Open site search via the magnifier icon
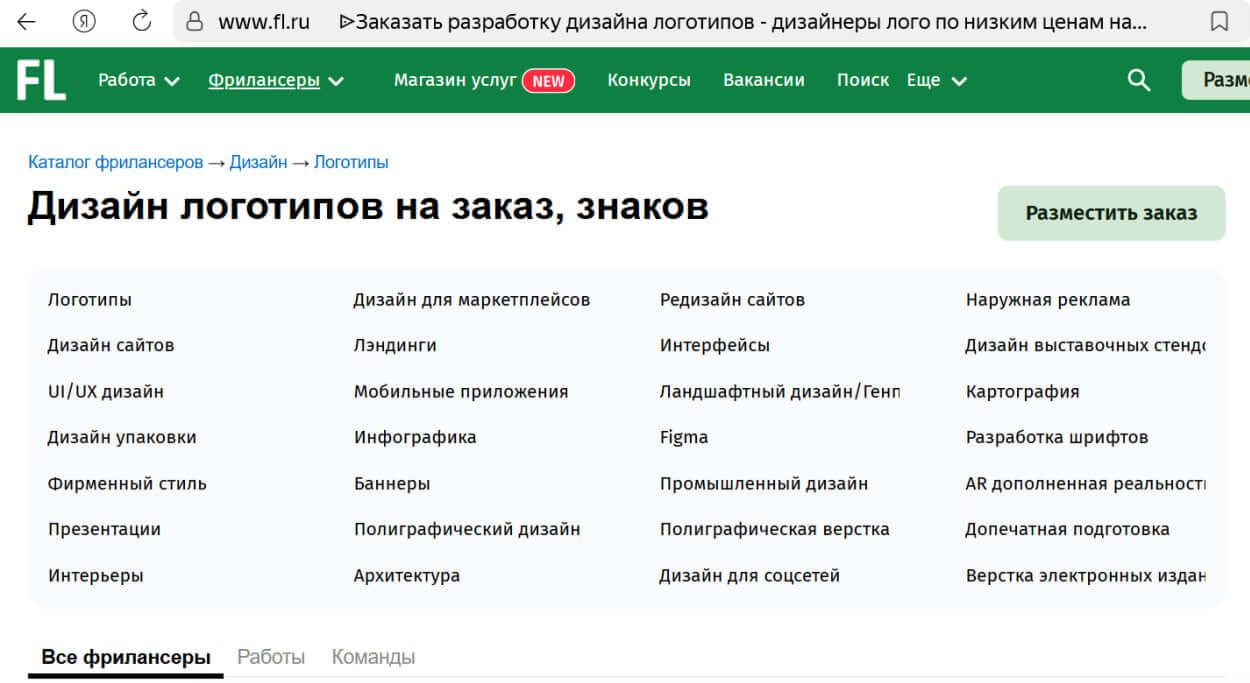This screenshot has width=1250, height=683. click(x=1137, y=80)
